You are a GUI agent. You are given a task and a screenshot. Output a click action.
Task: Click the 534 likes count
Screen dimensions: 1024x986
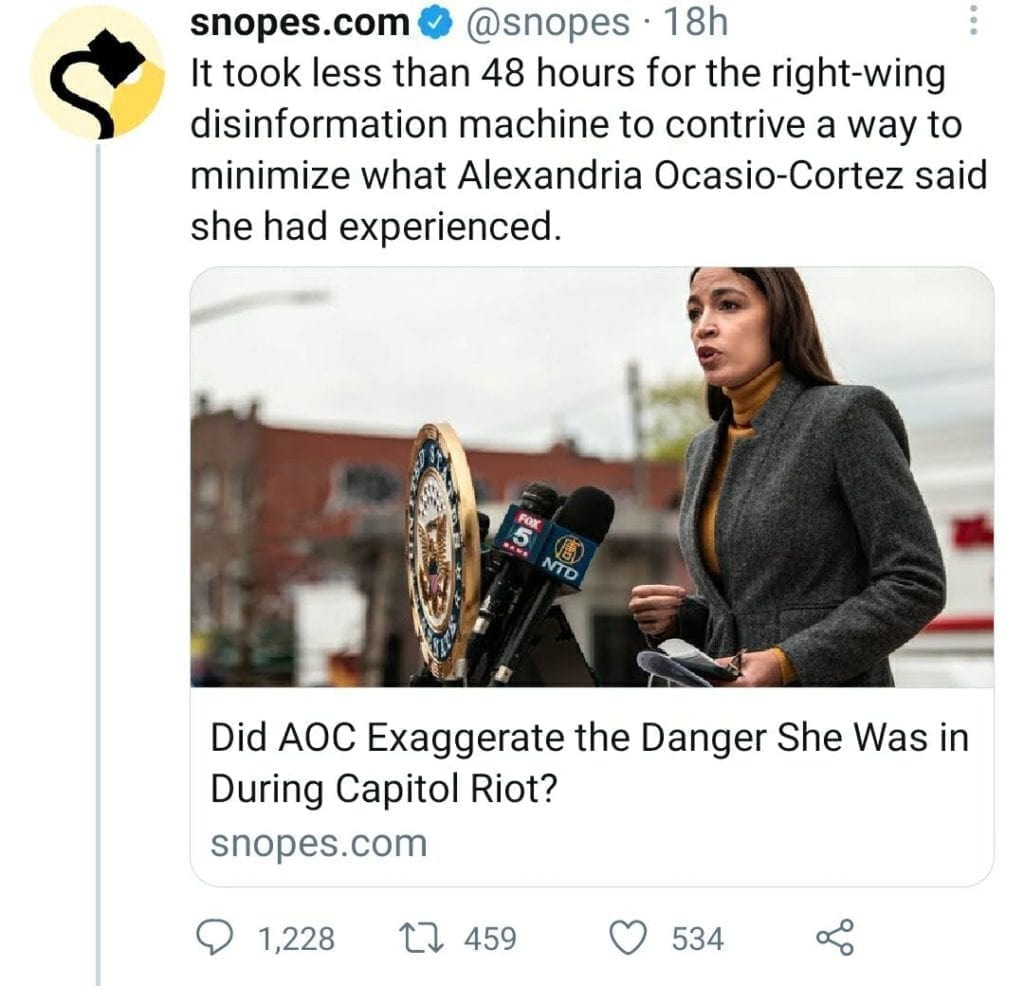coord(698,939)
